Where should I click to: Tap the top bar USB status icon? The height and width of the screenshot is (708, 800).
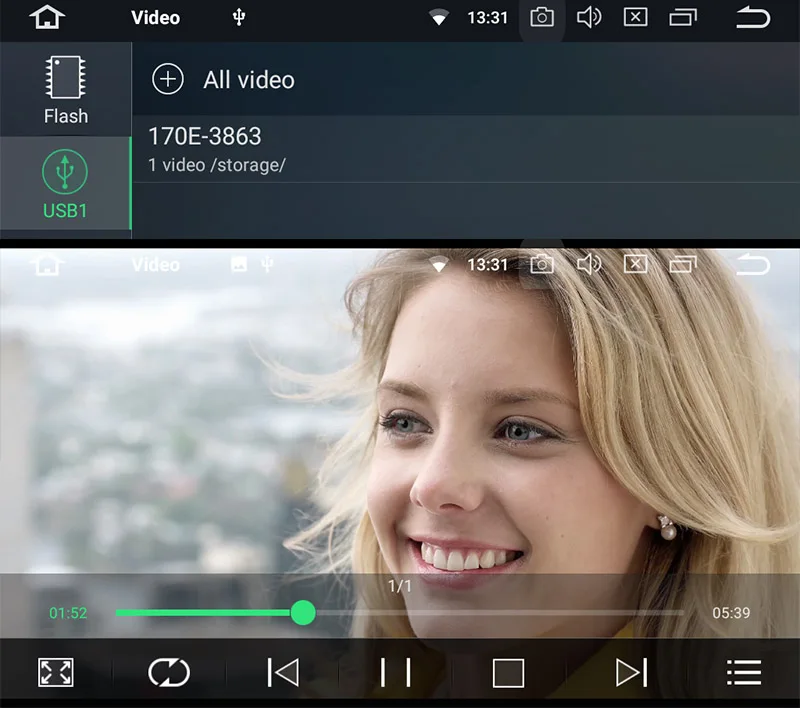[239, 18]
